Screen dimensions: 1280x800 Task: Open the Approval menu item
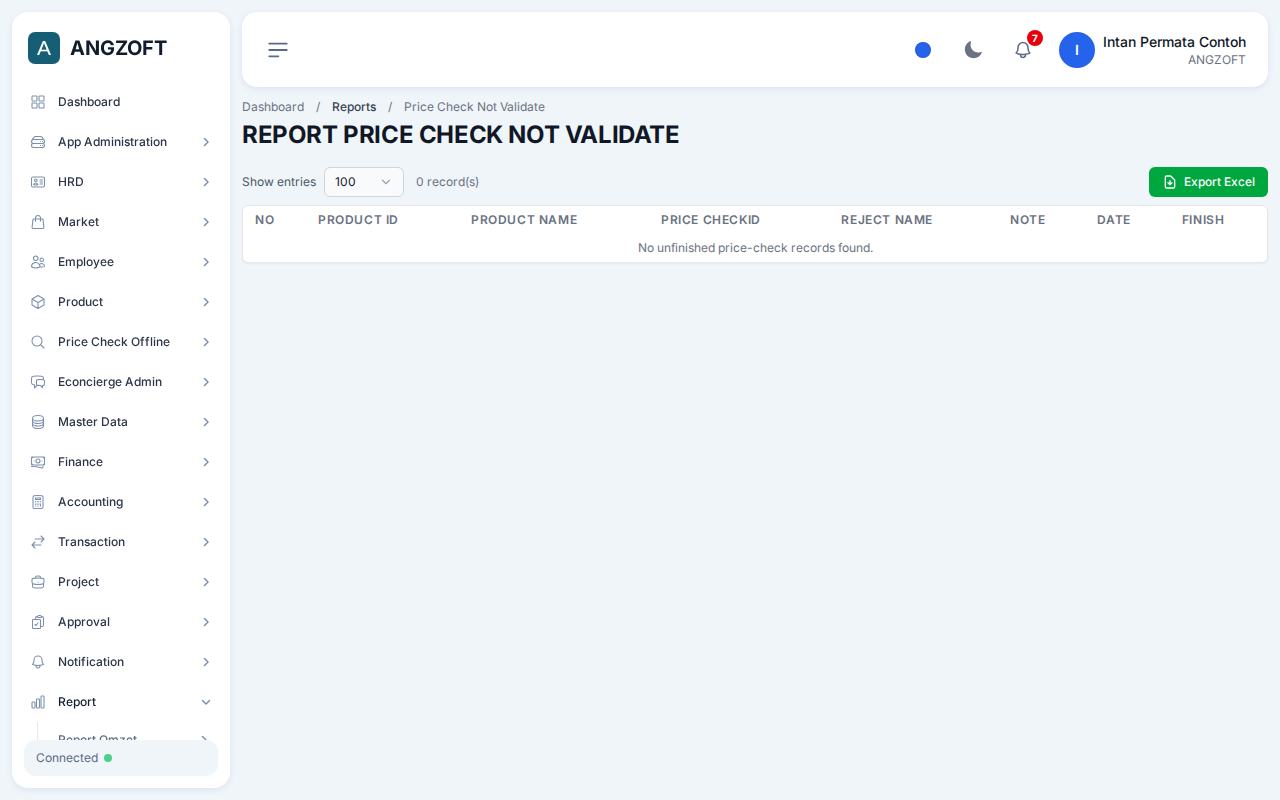click(121, 622)
